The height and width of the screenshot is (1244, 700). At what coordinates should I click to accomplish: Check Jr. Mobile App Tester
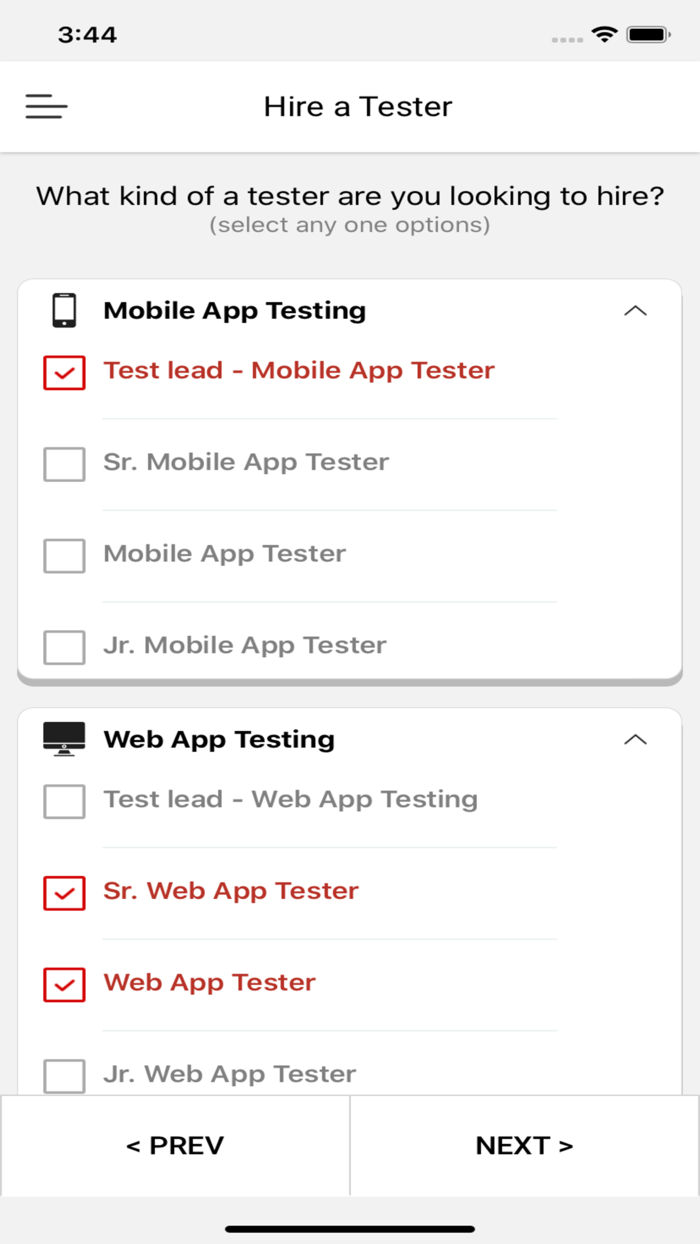click(x=64, y=647)
